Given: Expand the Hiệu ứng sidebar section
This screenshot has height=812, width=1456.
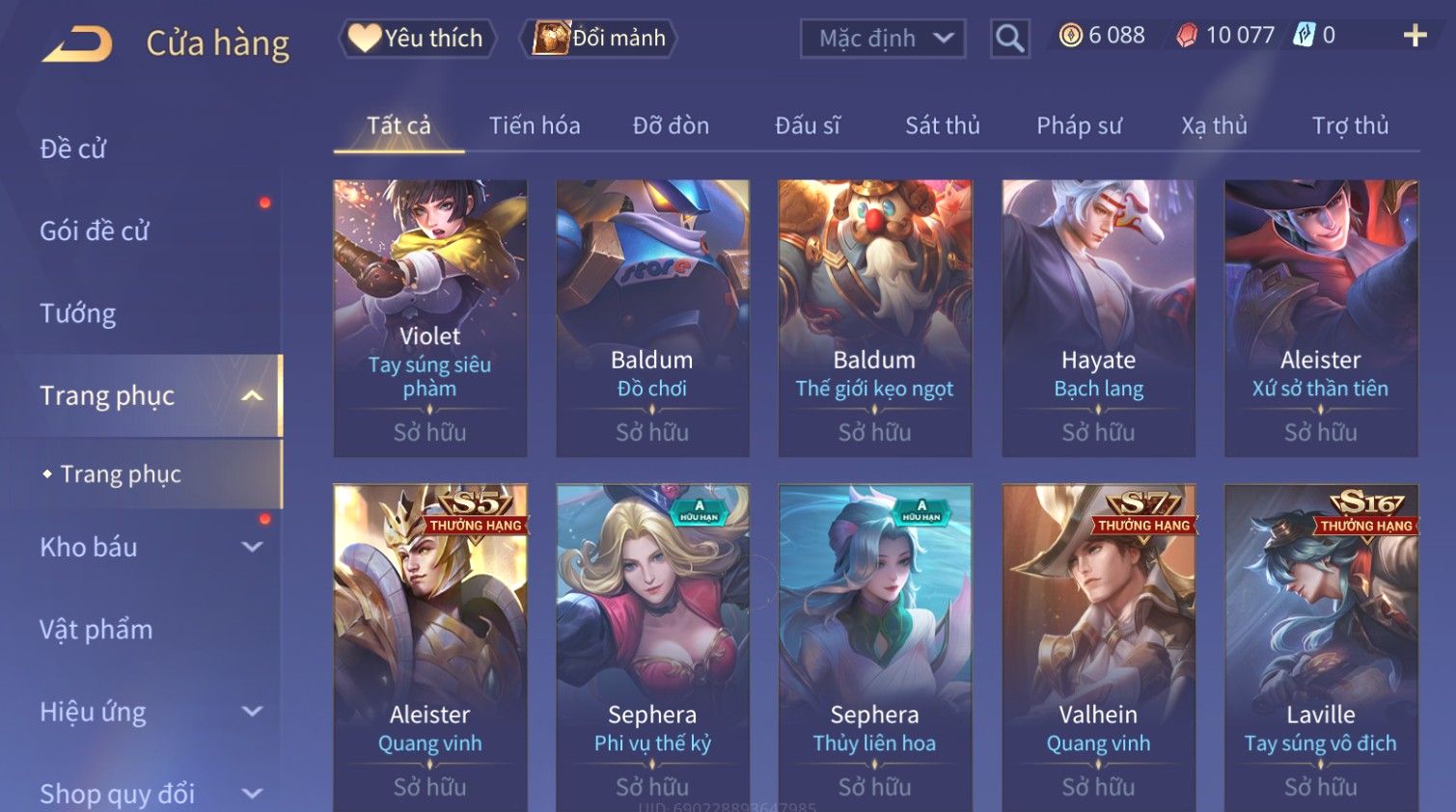Looking at the screenshot, I should pyautogui.click(x=252, y=712).
